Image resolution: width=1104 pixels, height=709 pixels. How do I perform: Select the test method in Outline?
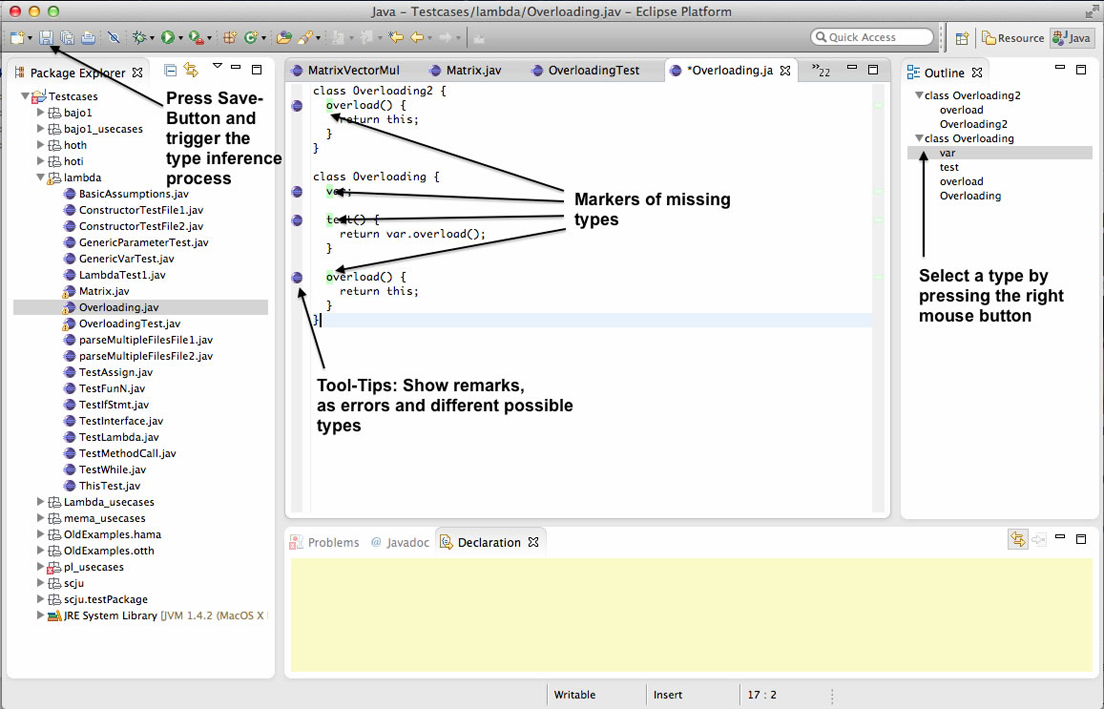click(949, 168)
